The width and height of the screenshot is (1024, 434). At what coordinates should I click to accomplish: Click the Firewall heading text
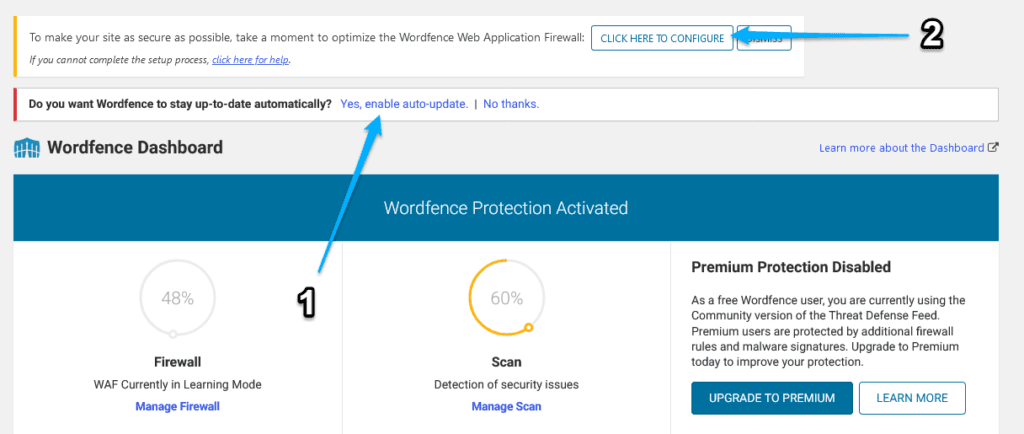point(178,362)
